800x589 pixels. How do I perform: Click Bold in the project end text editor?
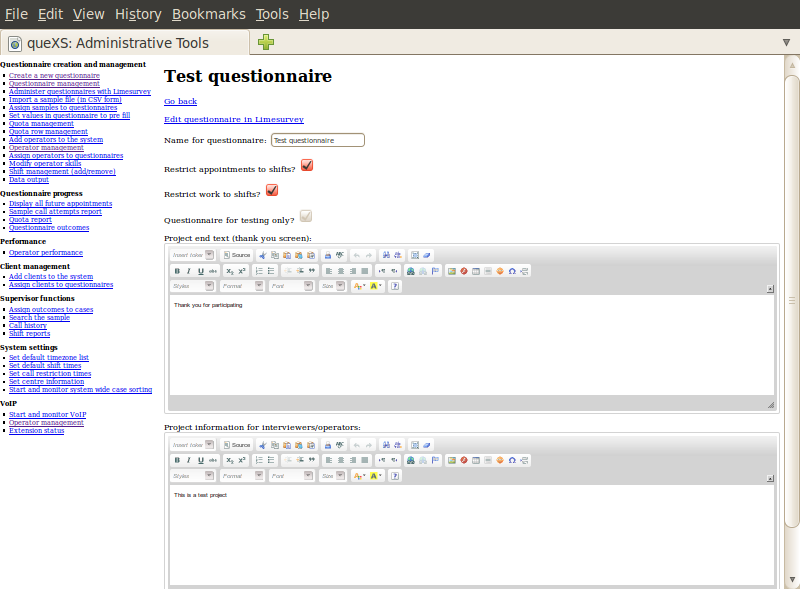pyautogui.click(x=177, y=271)
